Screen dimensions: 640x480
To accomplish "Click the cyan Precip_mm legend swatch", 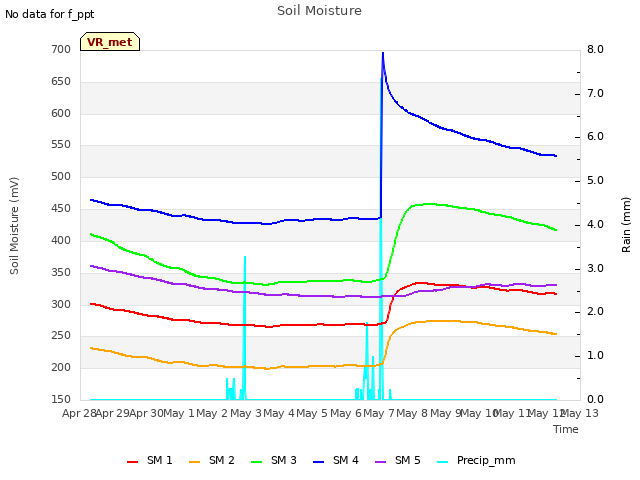I will pyautogui.click(x=443, y=462).
